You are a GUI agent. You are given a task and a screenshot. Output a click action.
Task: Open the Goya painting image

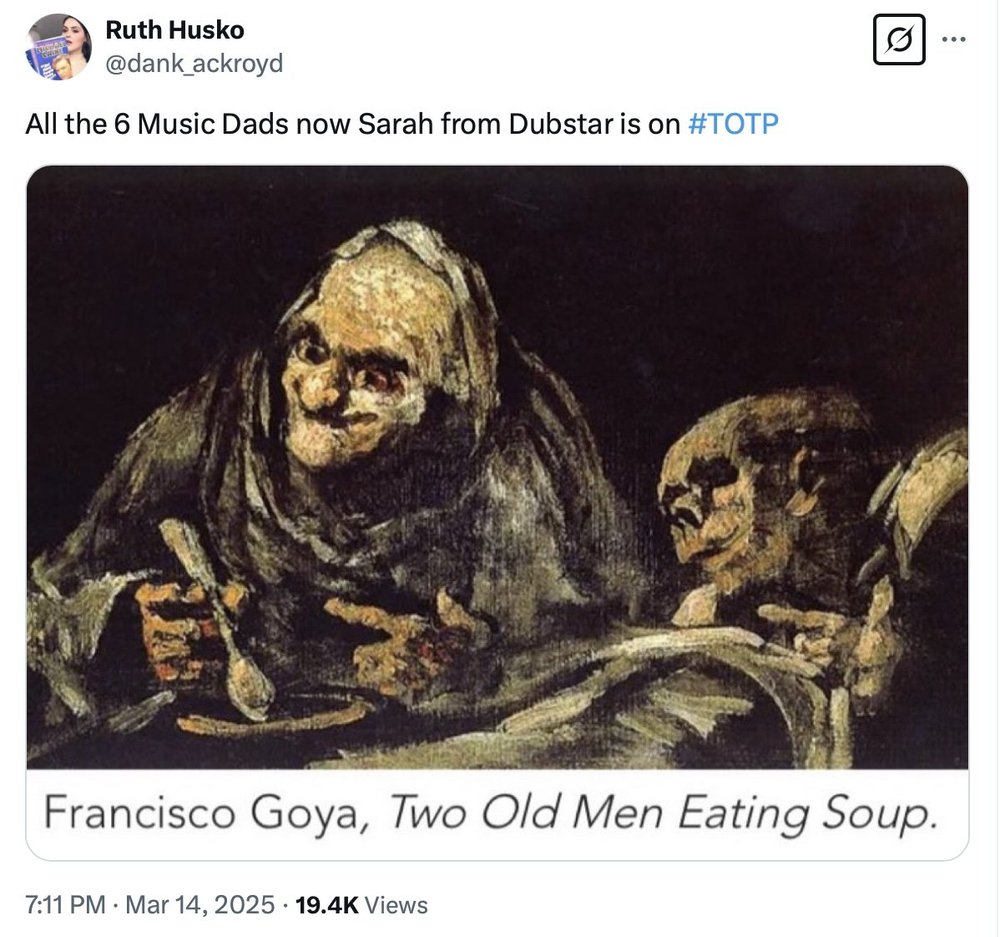497,467
